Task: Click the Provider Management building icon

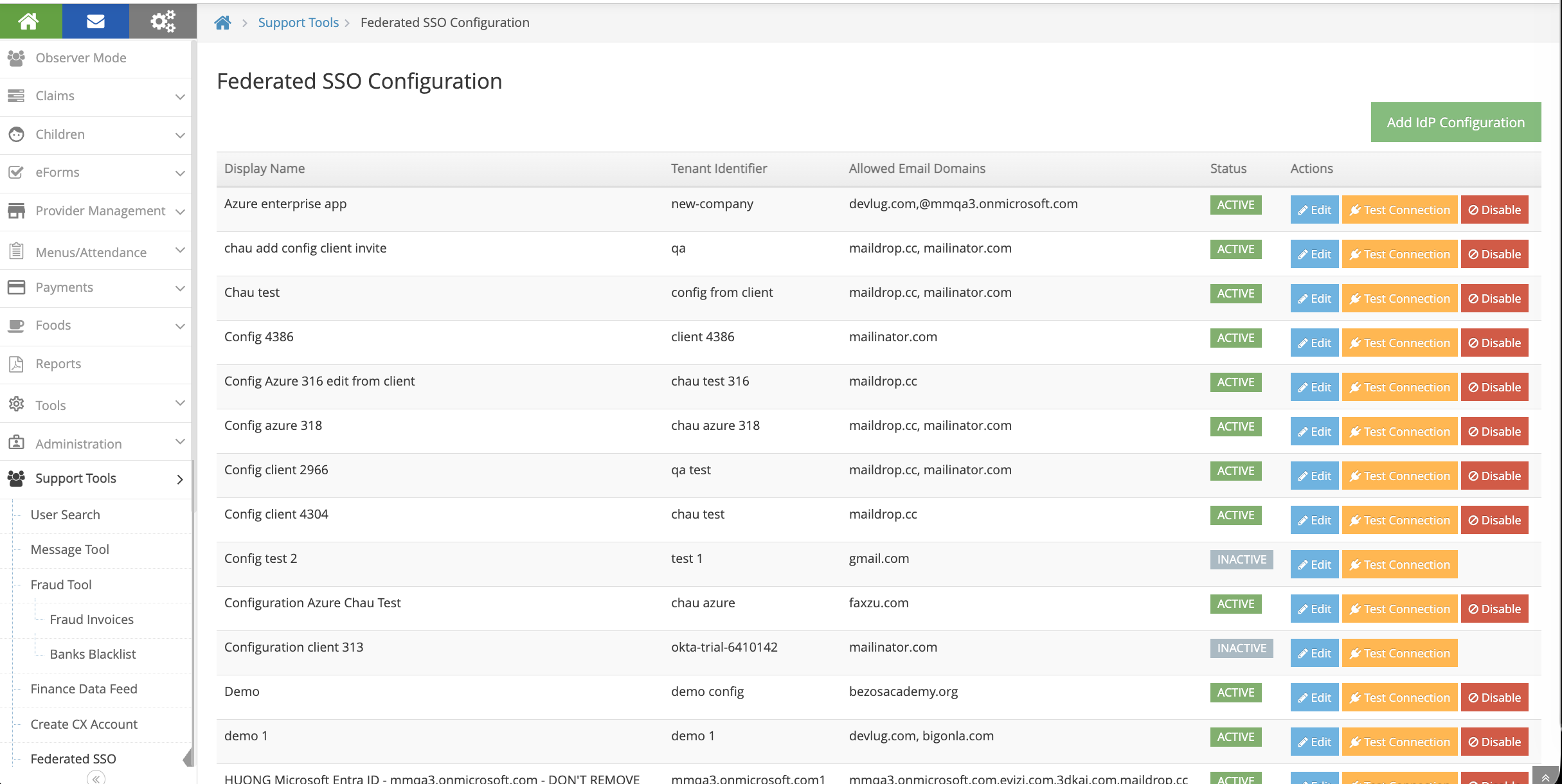Action: tap(16, 210)
